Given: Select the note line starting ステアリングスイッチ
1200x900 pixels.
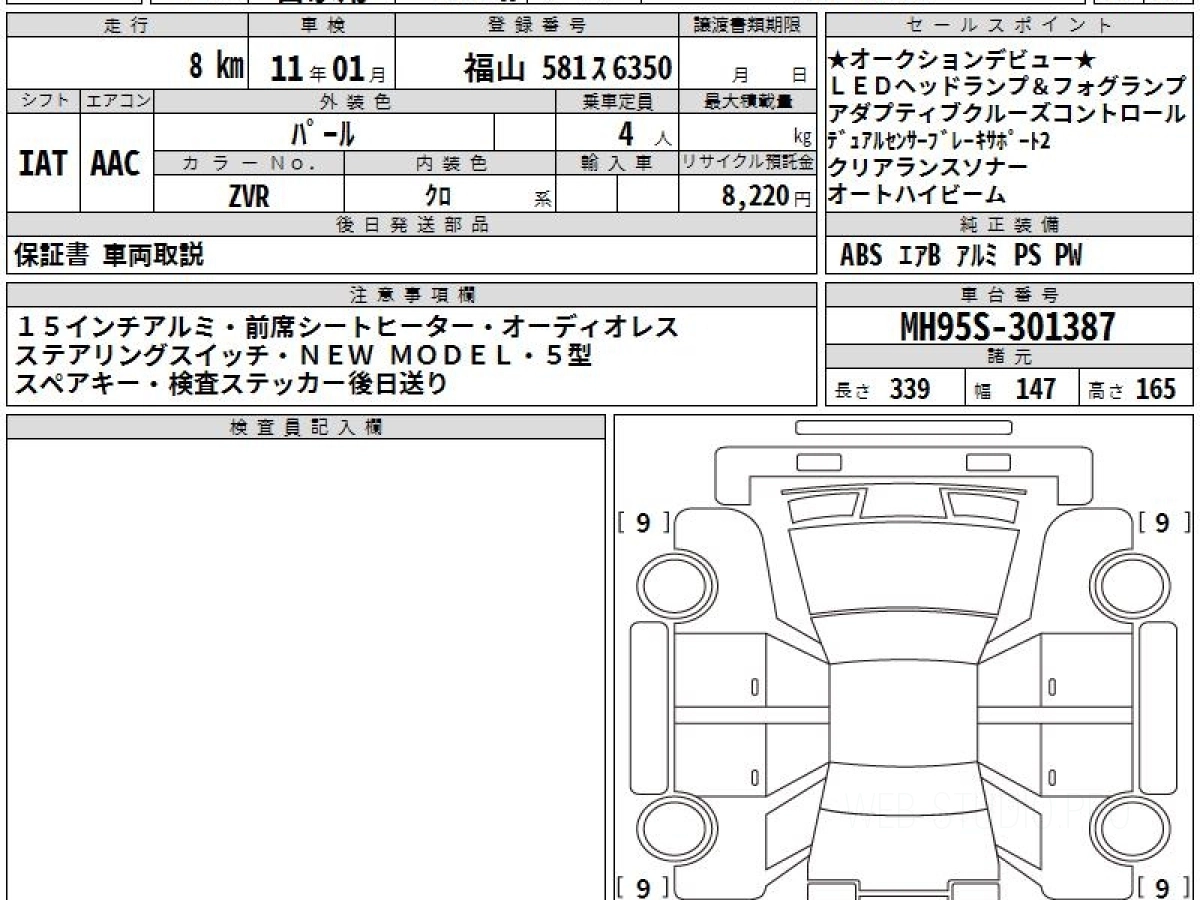Looking at the screenshot, I should pos(303,354).
